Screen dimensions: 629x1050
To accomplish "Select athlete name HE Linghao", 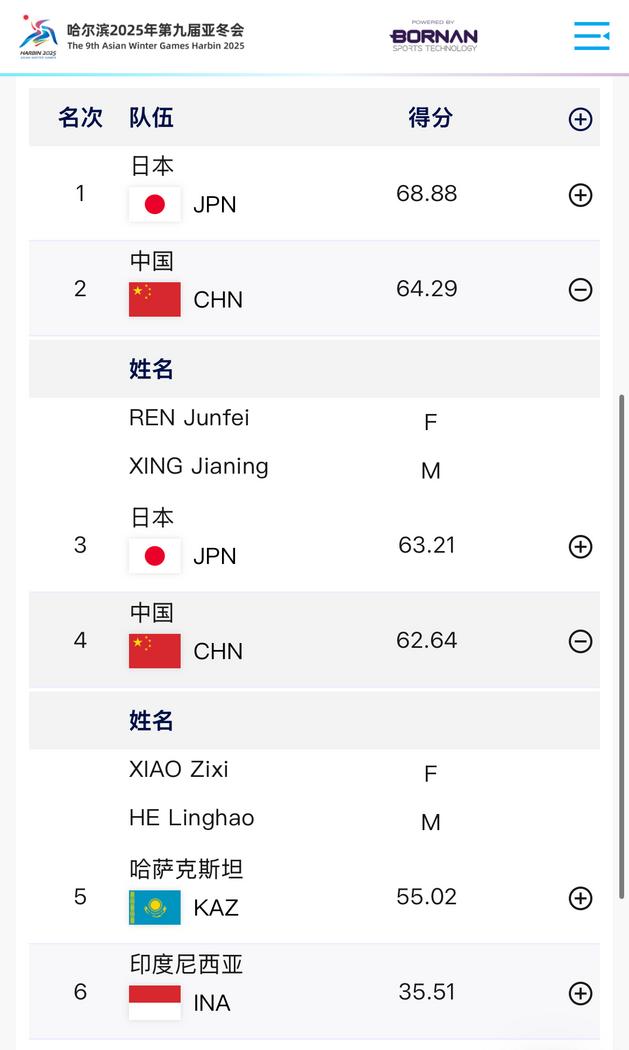I will pyautogui.click(x=191, y=818).
